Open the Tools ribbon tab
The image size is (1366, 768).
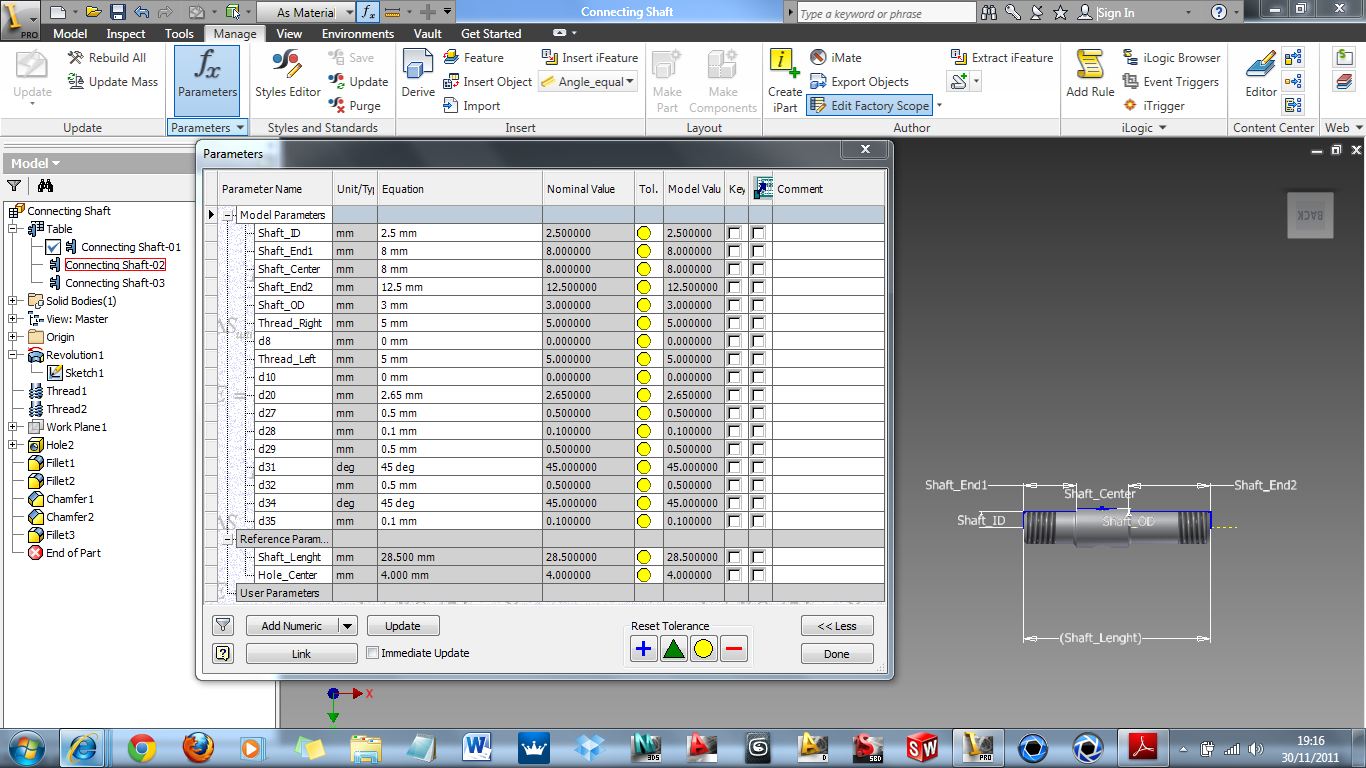pos(179,33)
